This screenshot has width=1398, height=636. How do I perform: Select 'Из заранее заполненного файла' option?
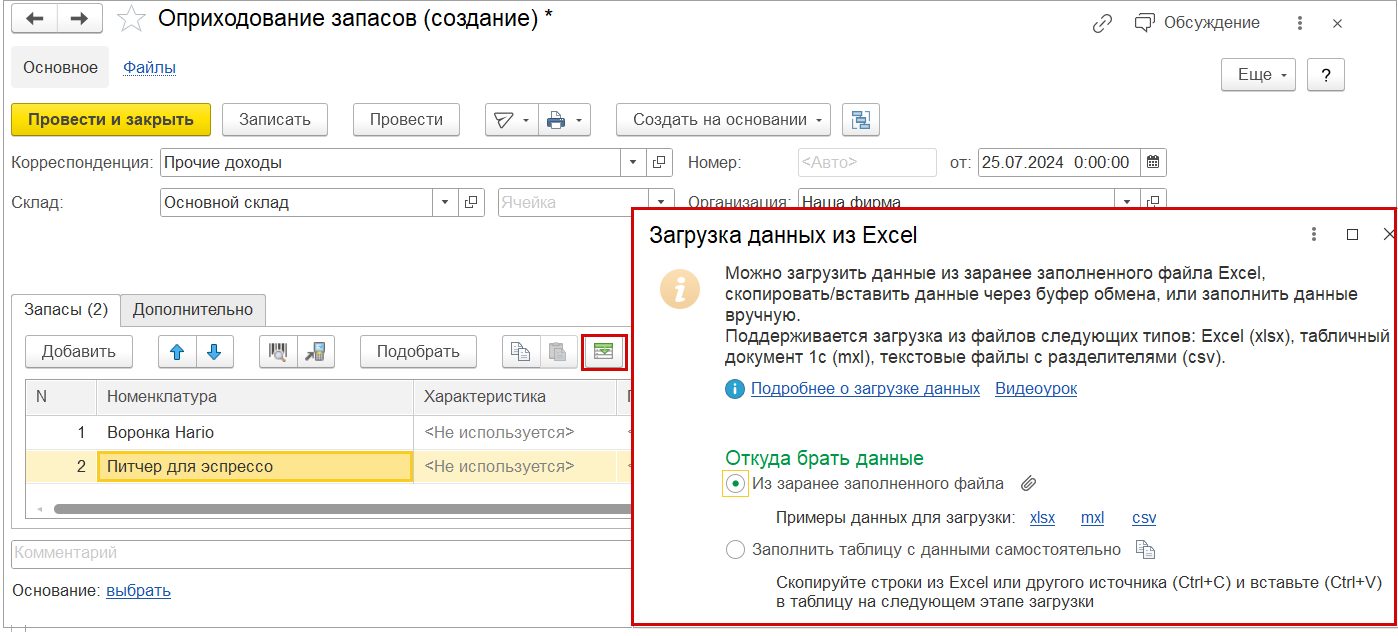(x=736, y=484)
